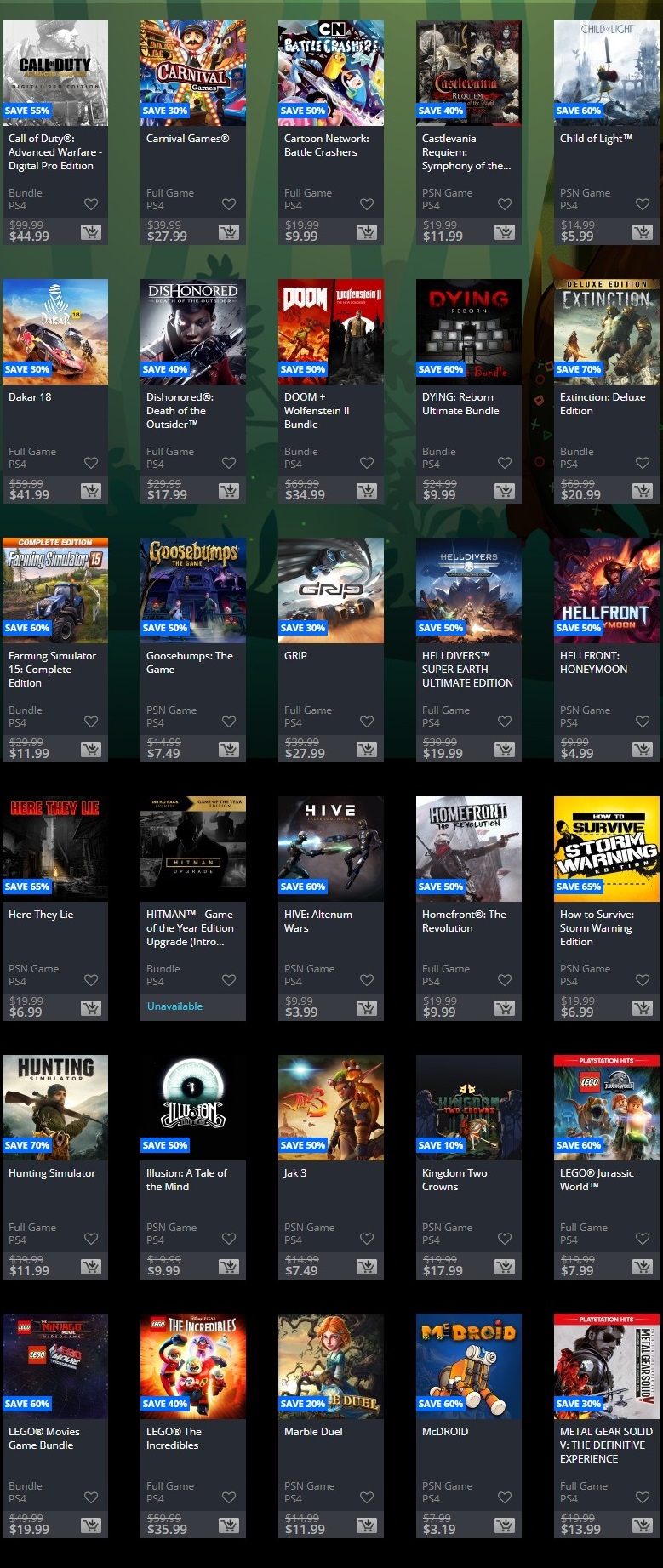The width and height of the screenshot is (663, 1568).
Task: Favorite LEGO The Incredibles with heart
Action: pos(229,1497)
